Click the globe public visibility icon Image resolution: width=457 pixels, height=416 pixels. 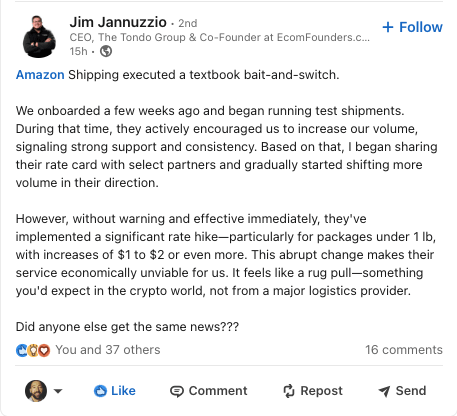point(106,51)
